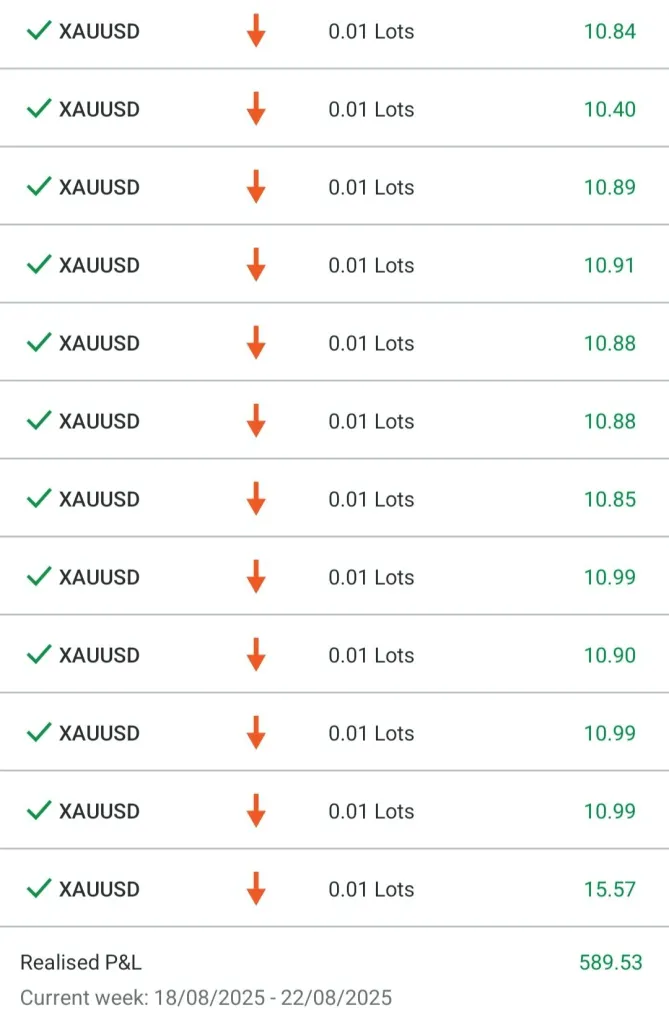Click the orange sell arrow on the 10.40 trade
The width and height of the screenshot is (669, 1023).
(x=256, y=109)
